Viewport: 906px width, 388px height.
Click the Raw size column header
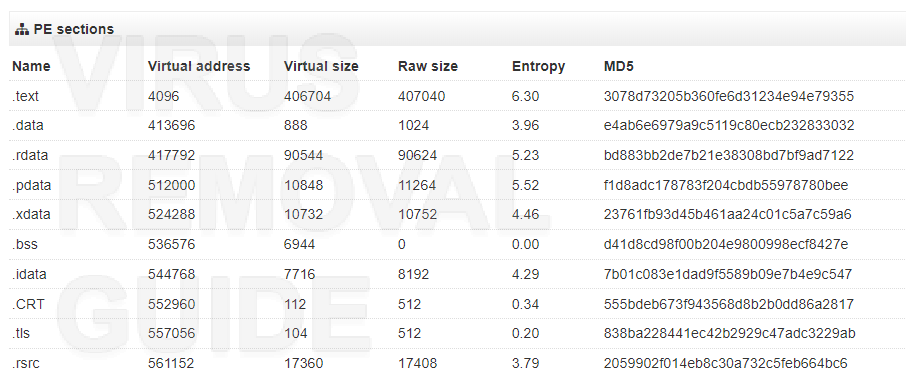click(x=428, y=66)
